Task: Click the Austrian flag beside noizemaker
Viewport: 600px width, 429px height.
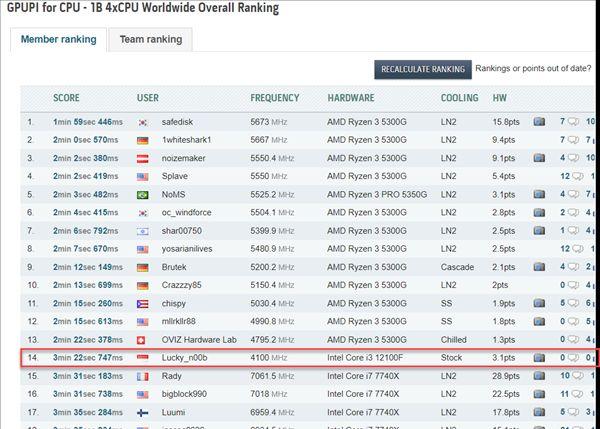Action: (x=142, y=158)
